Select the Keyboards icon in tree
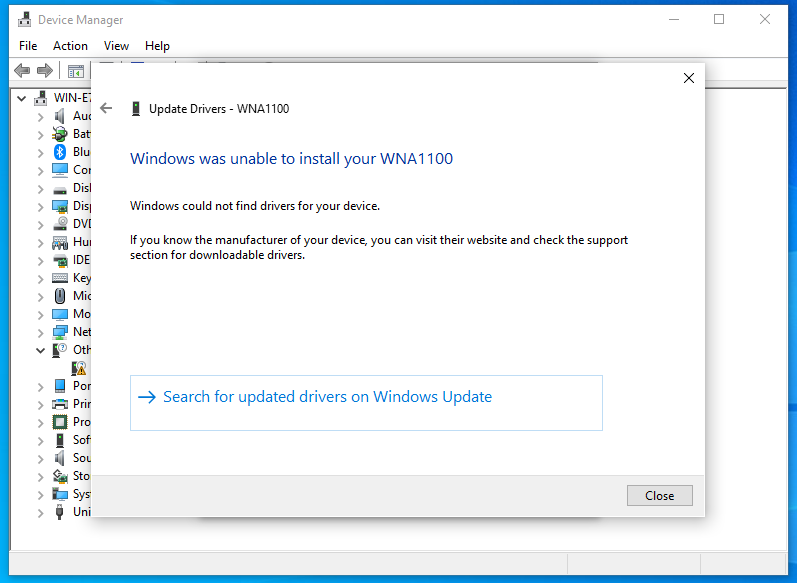The image size is (797, 583). 60,278
